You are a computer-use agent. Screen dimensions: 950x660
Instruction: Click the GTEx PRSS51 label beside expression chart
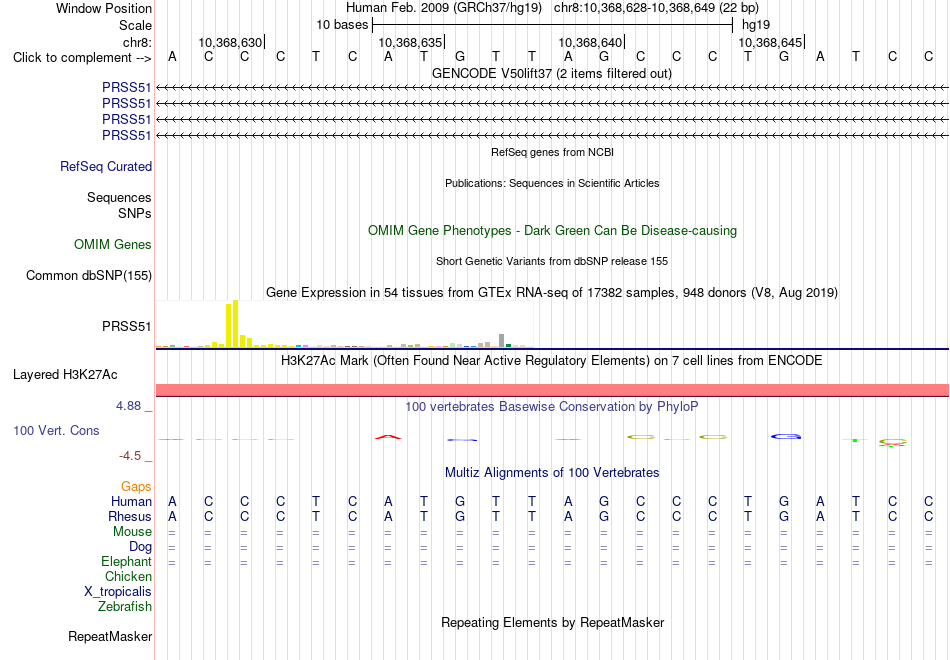click(x=127, y=326)
